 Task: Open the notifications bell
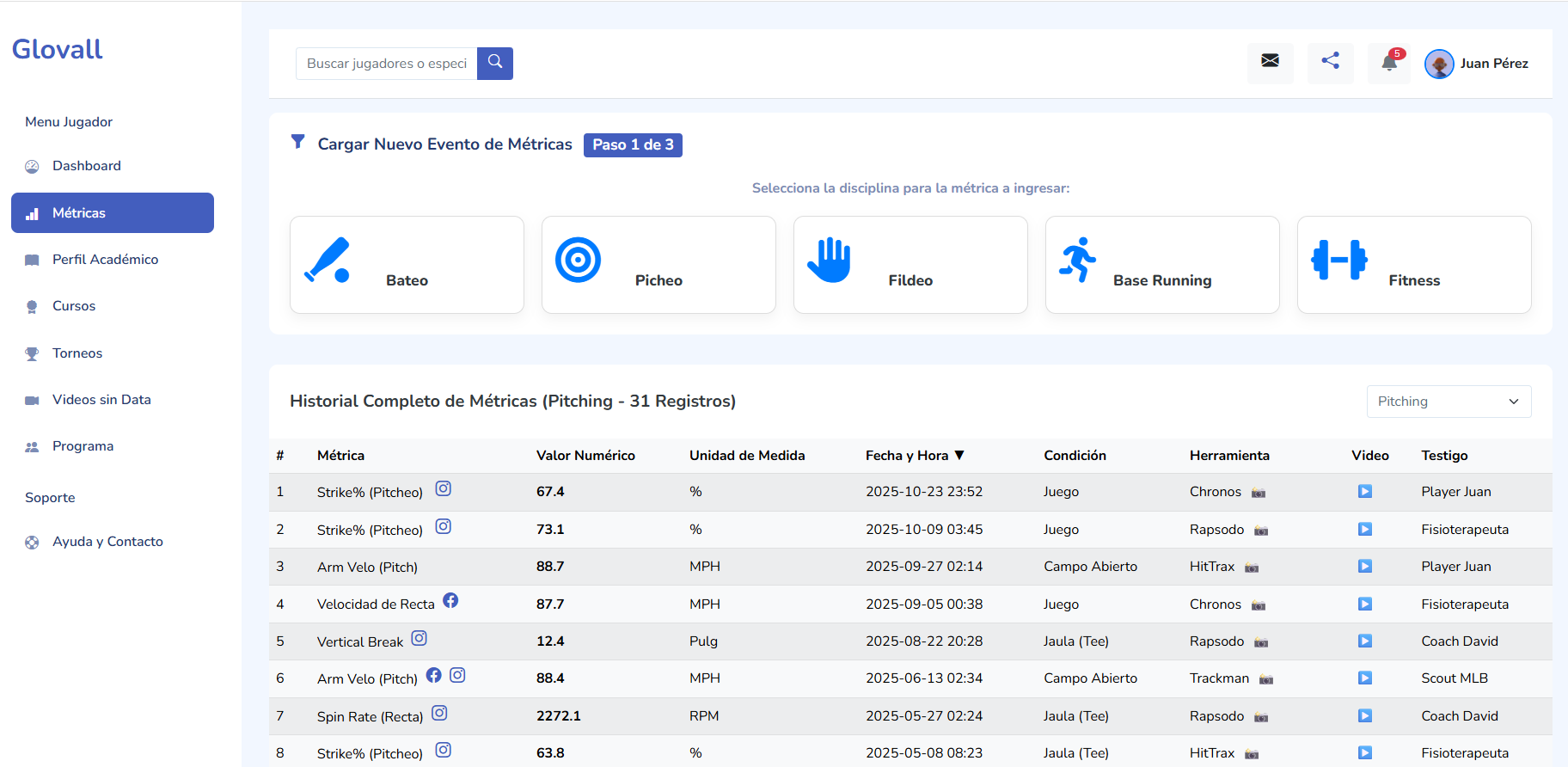point(1389,63)
